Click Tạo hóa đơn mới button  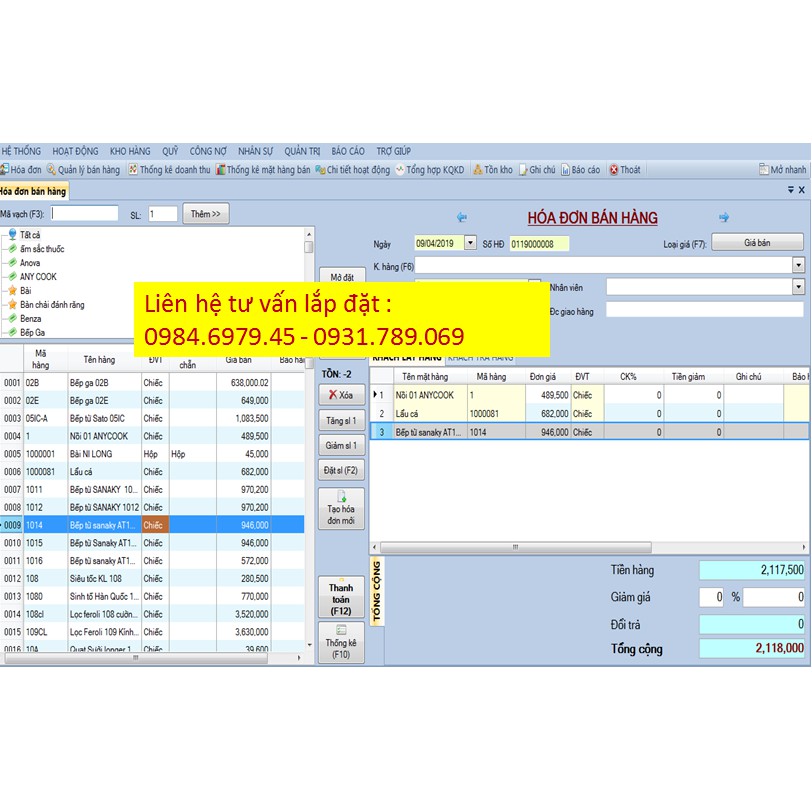click(341, 508)
